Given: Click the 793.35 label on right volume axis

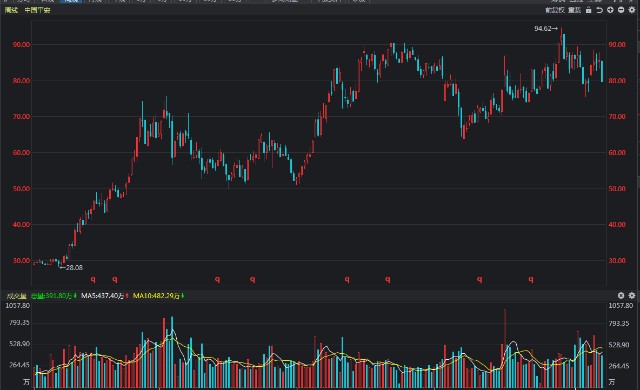Looking at the screenshot, I should click(x=619, y=324).
